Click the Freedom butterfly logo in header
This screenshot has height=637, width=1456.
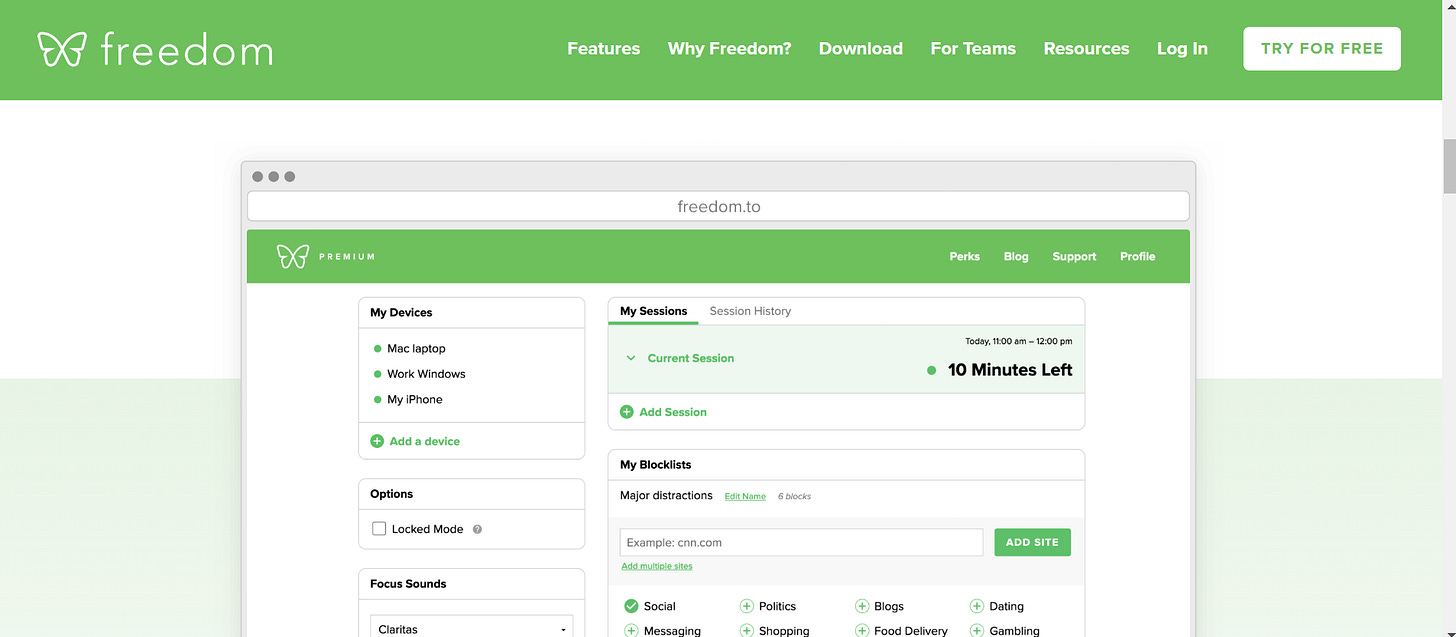(62, 49)
